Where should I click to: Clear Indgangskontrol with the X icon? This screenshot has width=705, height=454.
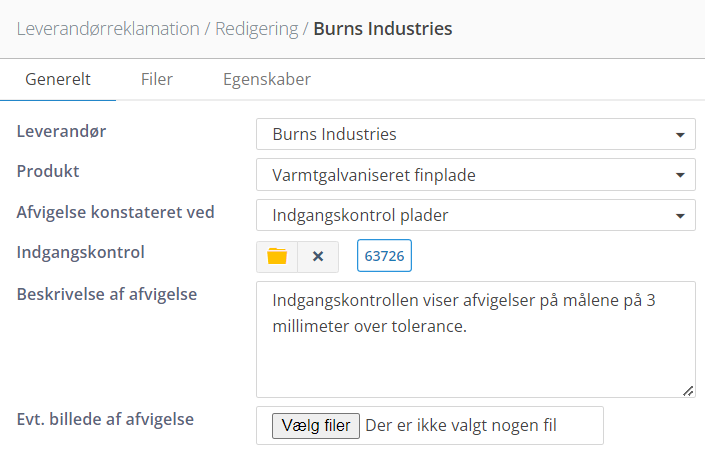click(318, 256)
